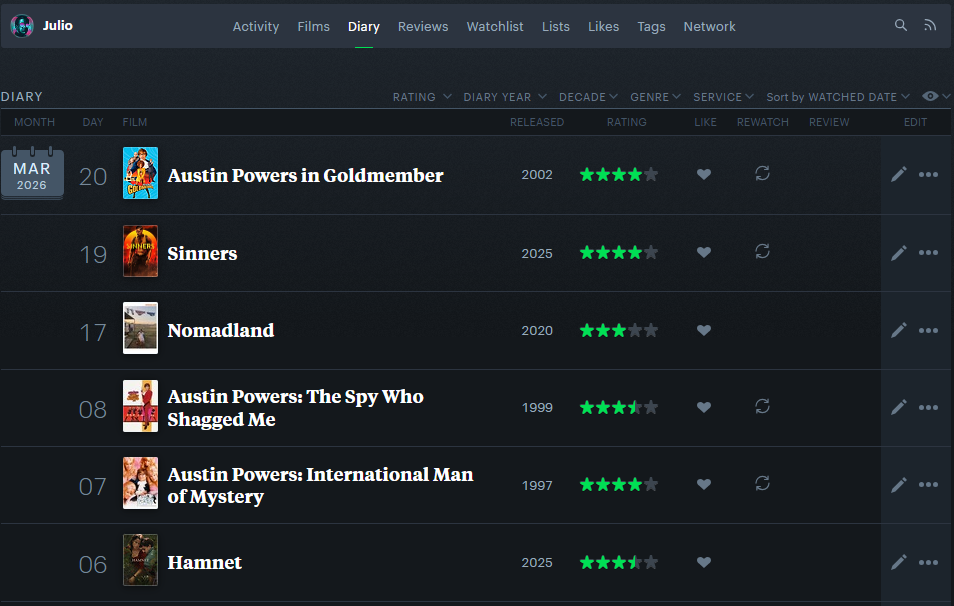Click the 1999 release year

pyautogui.click(x=537, y=408)
